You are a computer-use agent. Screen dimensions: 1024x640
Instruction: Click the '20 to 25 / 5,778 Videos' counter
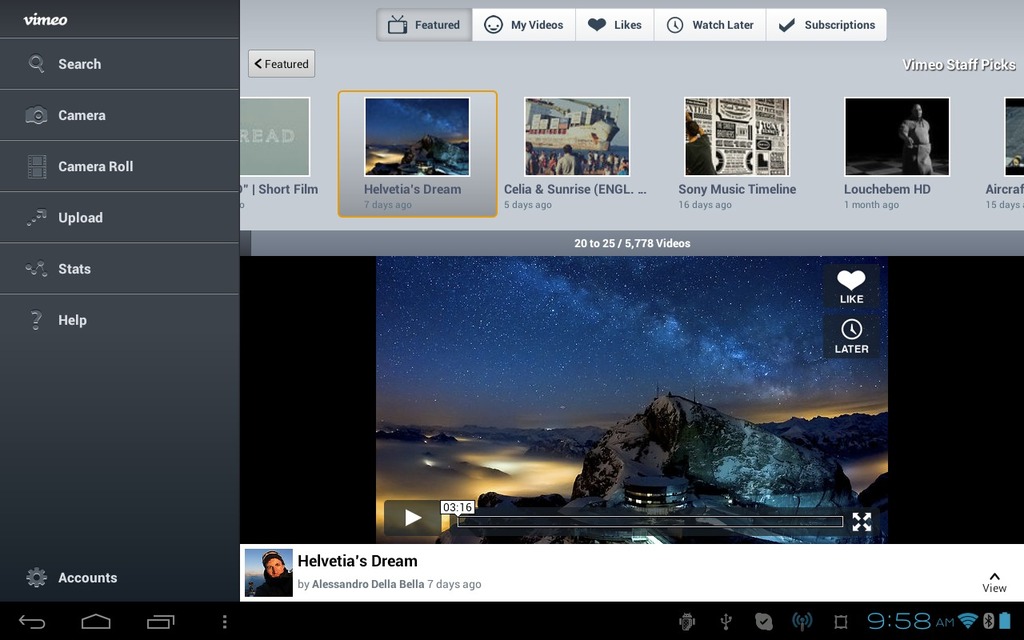coord(632,243)
